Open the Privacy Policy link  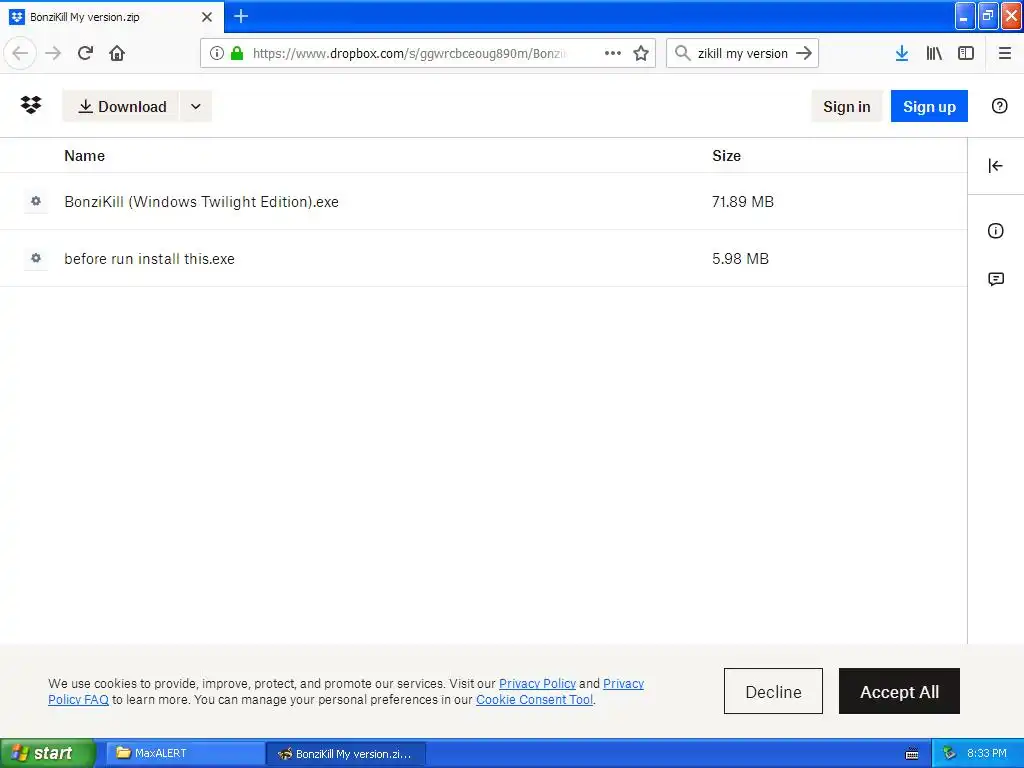pos(537,684)
